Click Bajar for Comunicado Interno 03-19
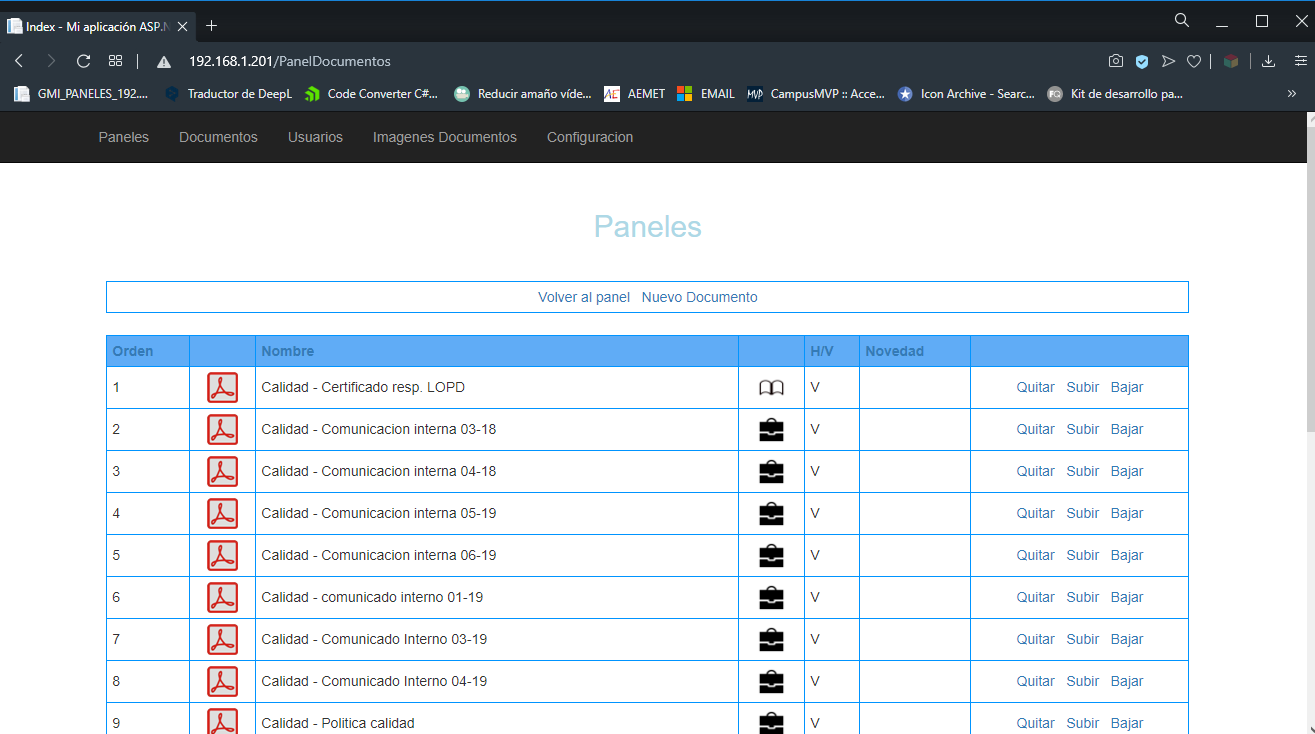This screenshot has width=1315, height=734. [x=1126, y=639]
